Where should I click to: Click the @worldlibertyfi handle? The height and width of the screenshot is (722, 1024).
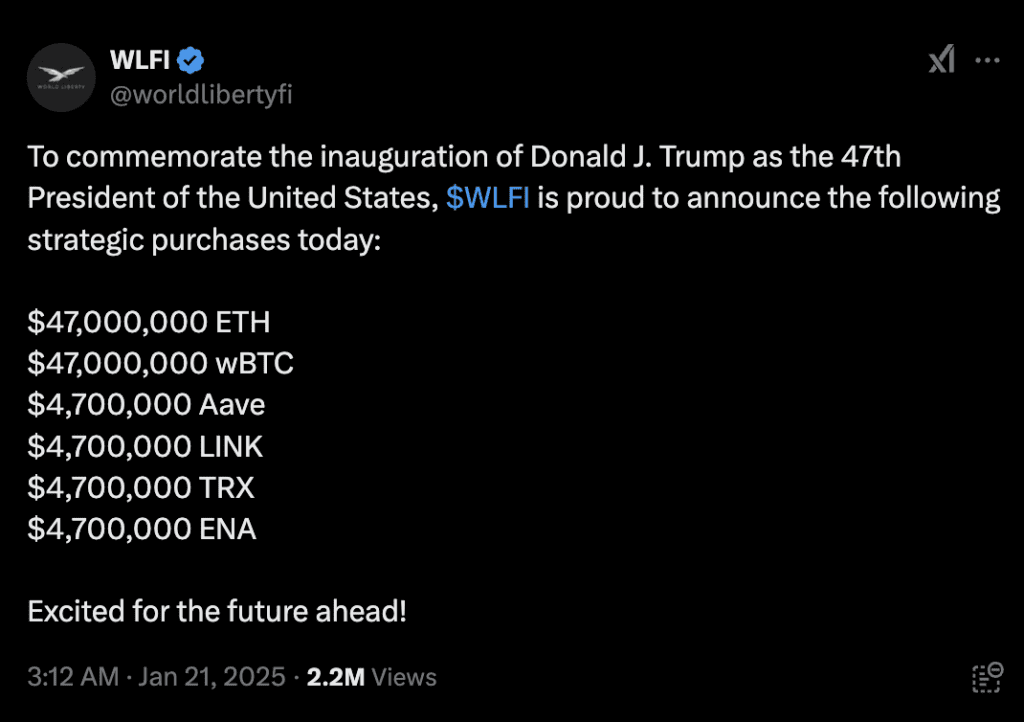[200, 94]
